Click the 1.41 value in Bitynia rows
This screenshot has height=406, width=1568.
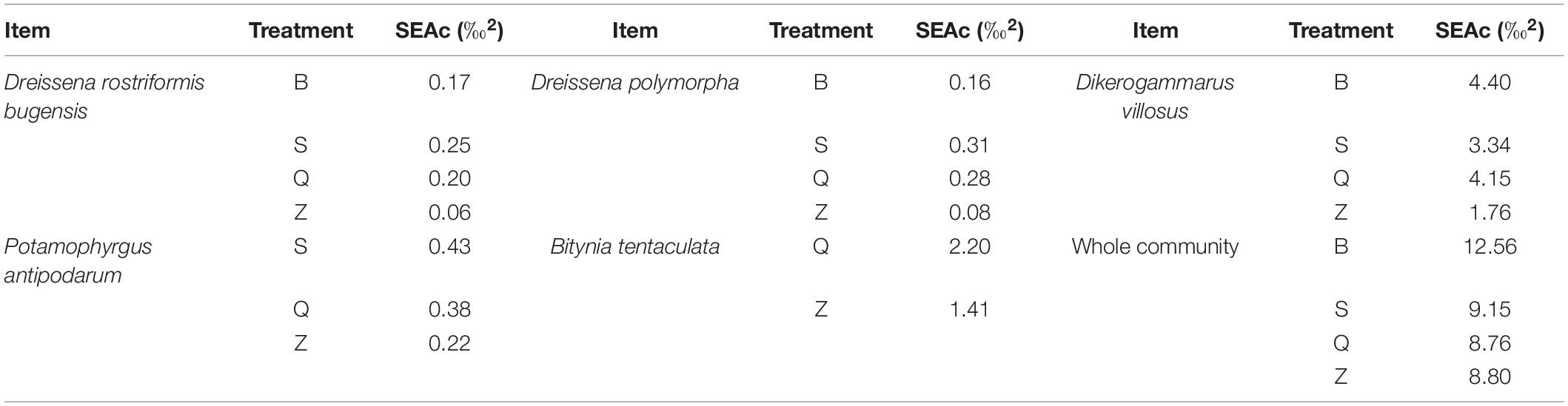970,309
